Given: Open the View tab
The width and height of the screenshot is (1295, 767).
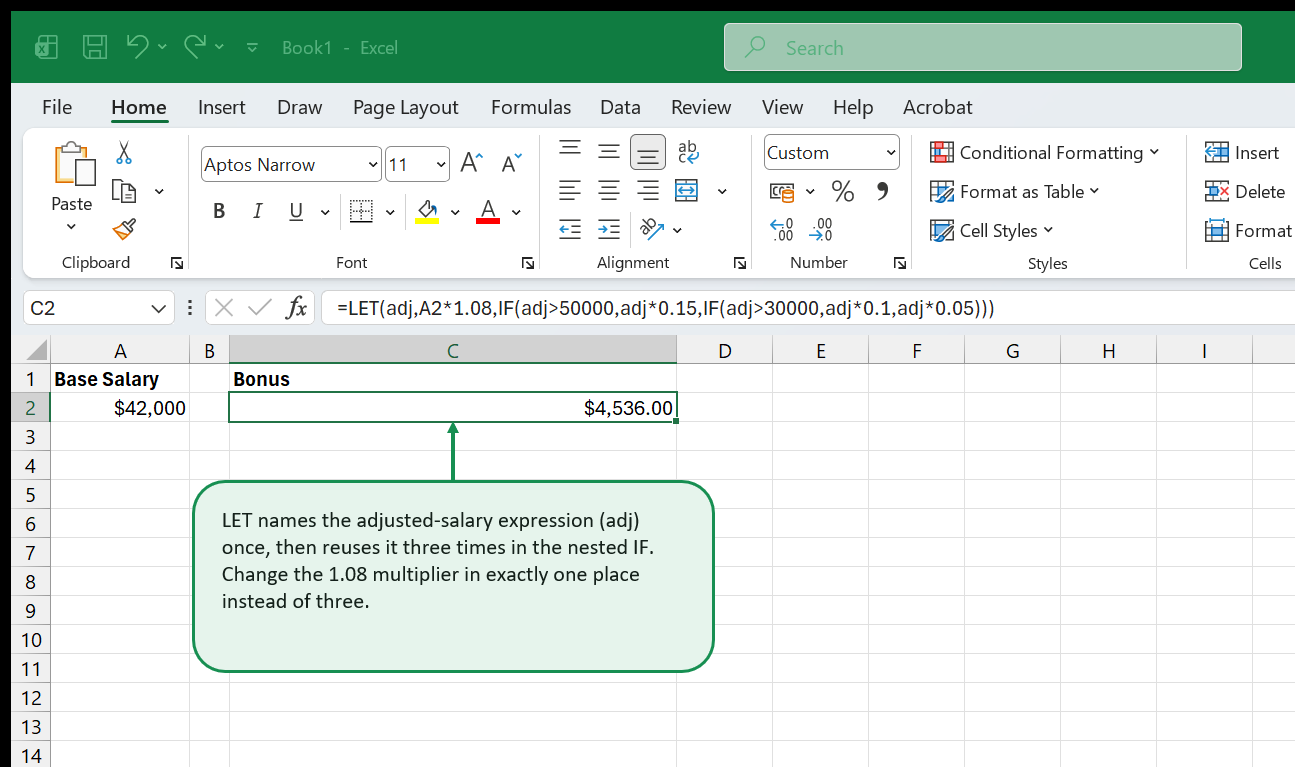Looking at the screenshot, I should pos(782,107).
